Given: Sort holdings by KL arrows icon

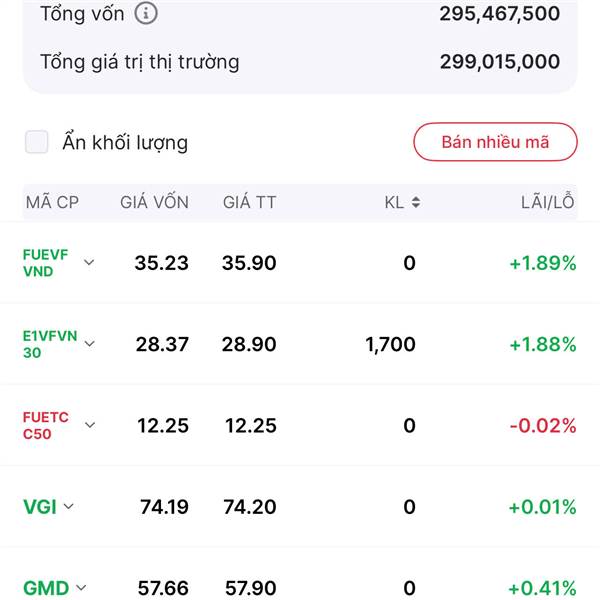Looking at the screenshot, I should (x=416, y=202).
